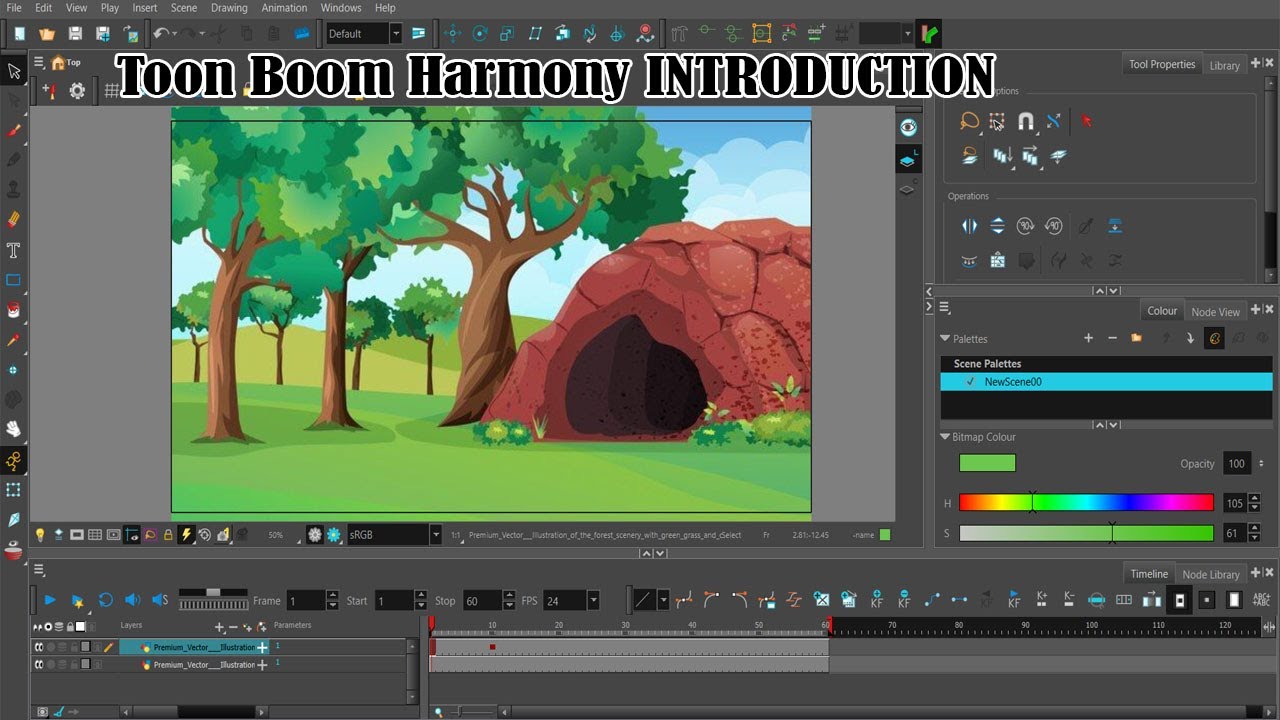Toggle visibility of second Premium_Vector layer
1280x720 pixels.
(x=39, y=664)
